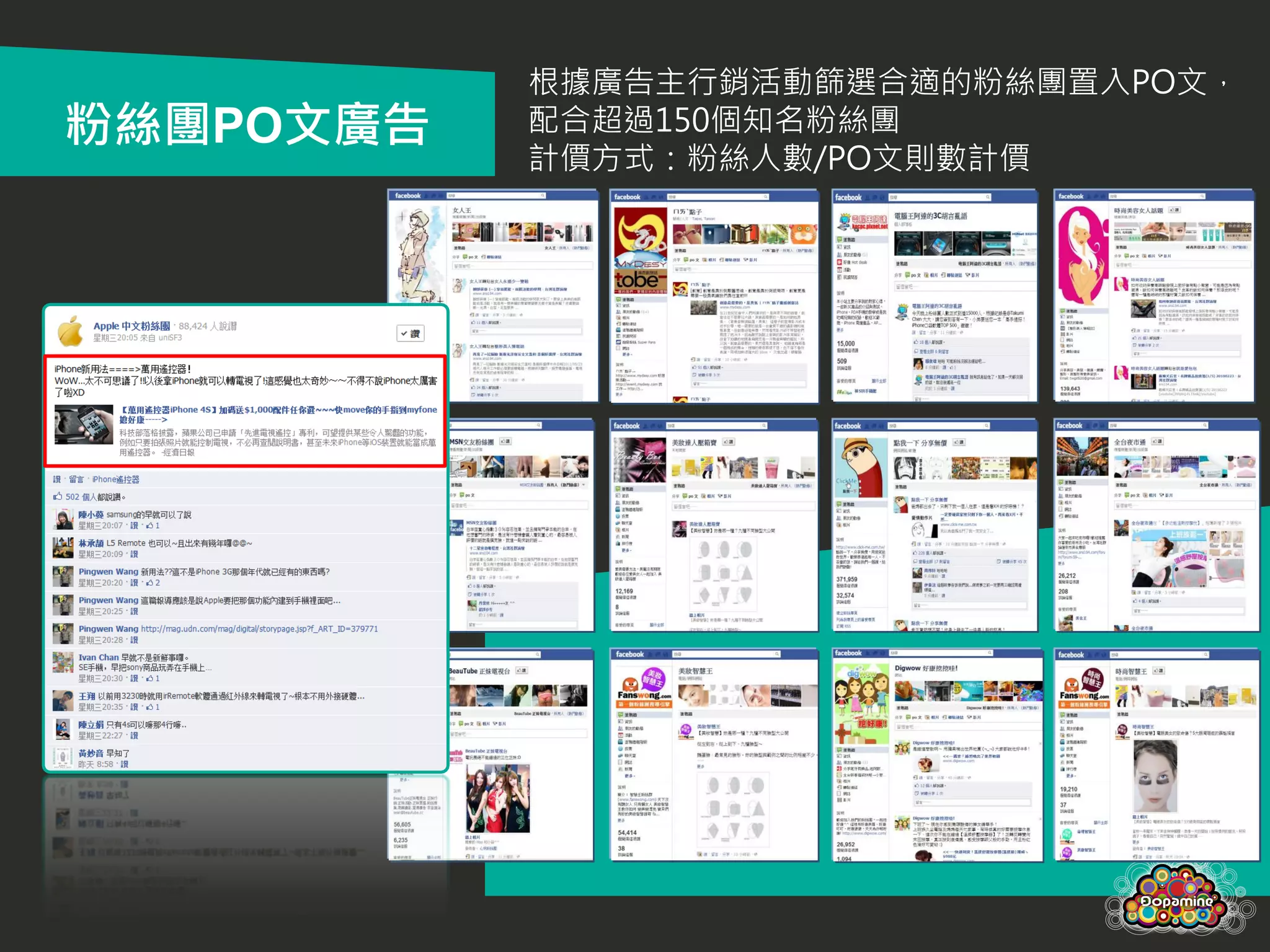Click Pingwen Wang avatar on 新用法 comment
Image resolution: width=1270 pixels, height=952 pixels.
tap(63, 576)
